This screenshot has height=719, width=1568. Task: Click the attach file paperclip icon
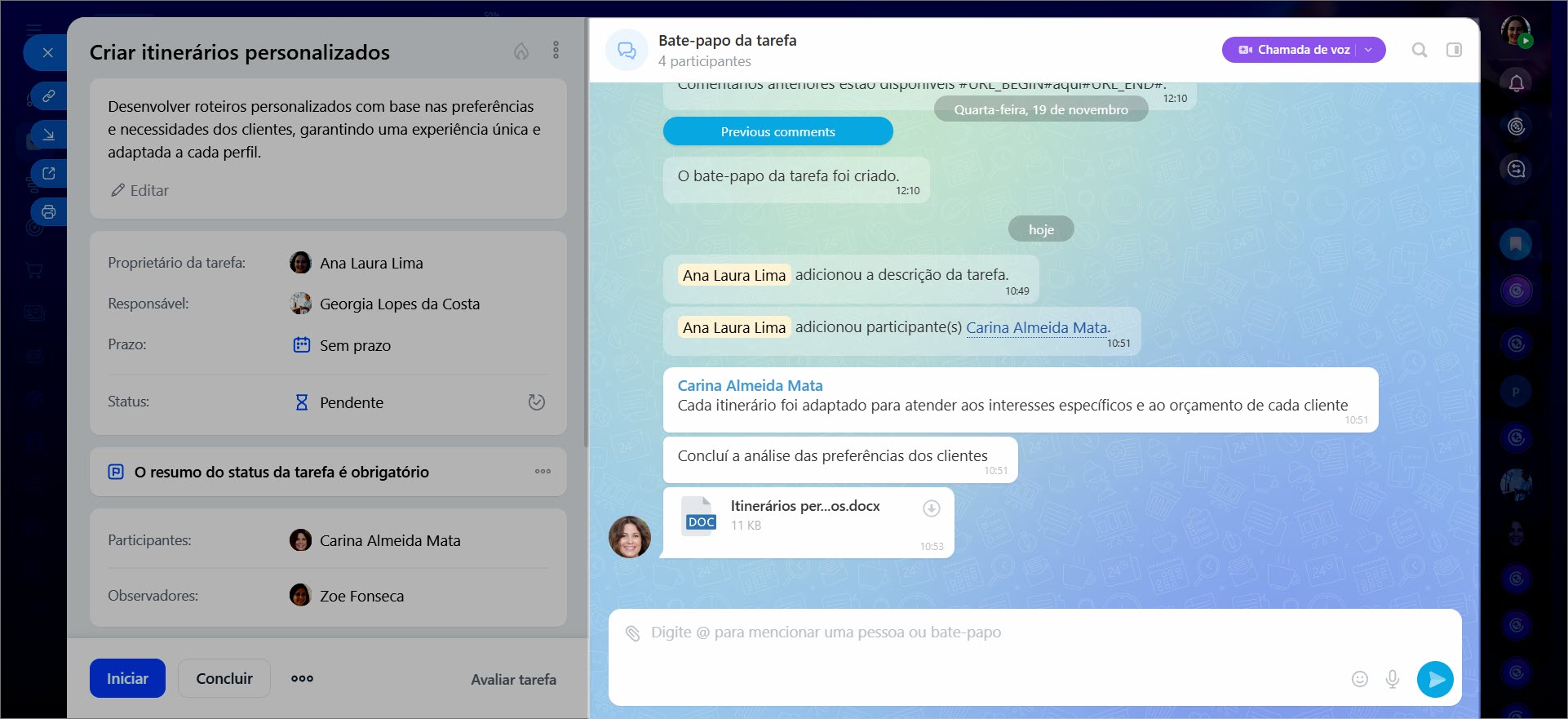click(x=632, y=633)
